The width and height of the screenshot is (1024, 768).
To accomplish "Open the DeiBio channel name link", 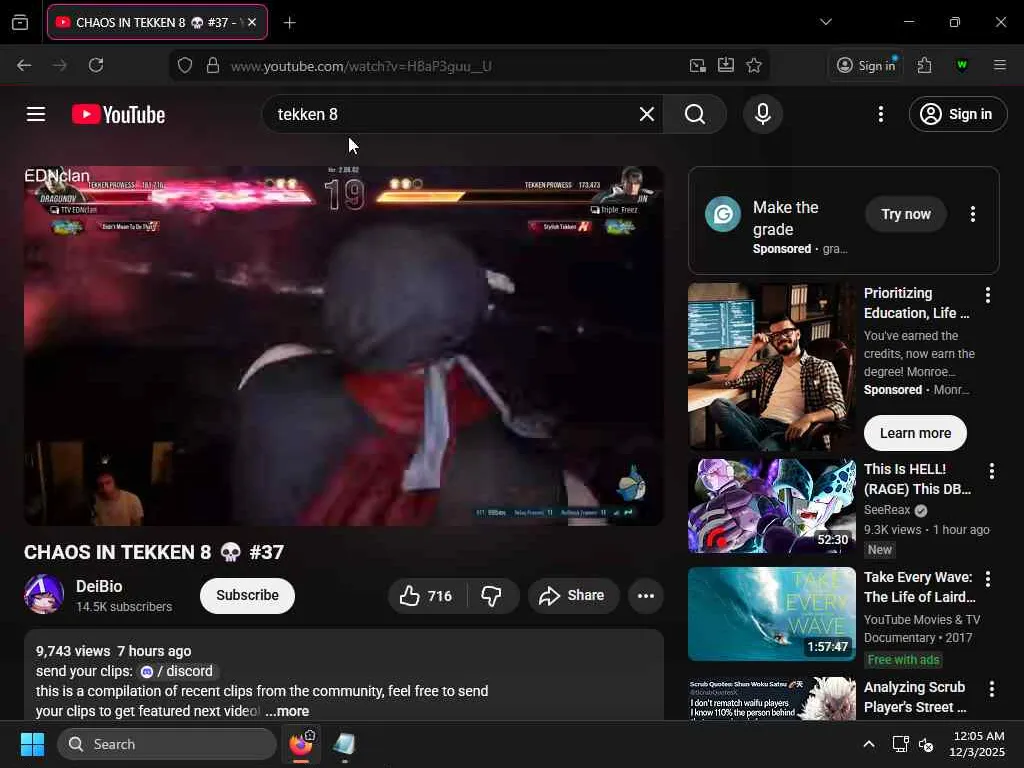I will coord(99,586).
